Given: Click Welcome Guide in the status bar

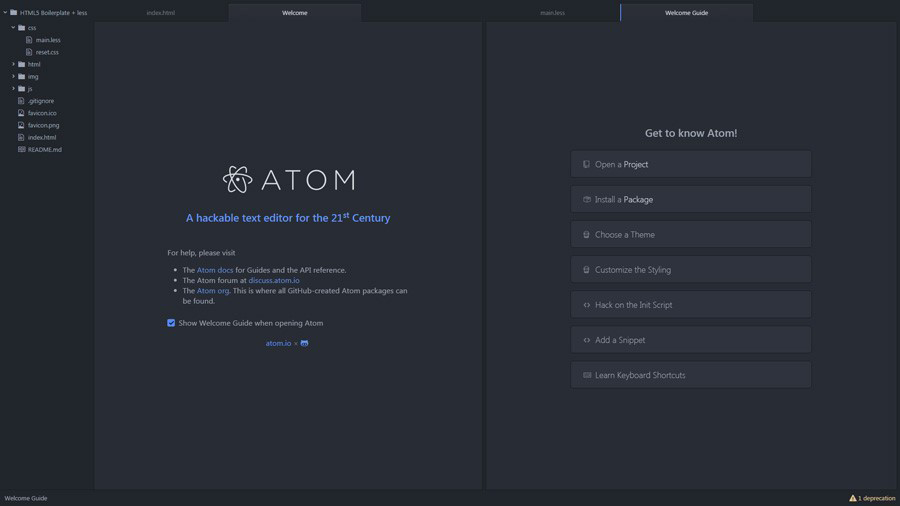Looking at the screenshot, I should [26, 498].
